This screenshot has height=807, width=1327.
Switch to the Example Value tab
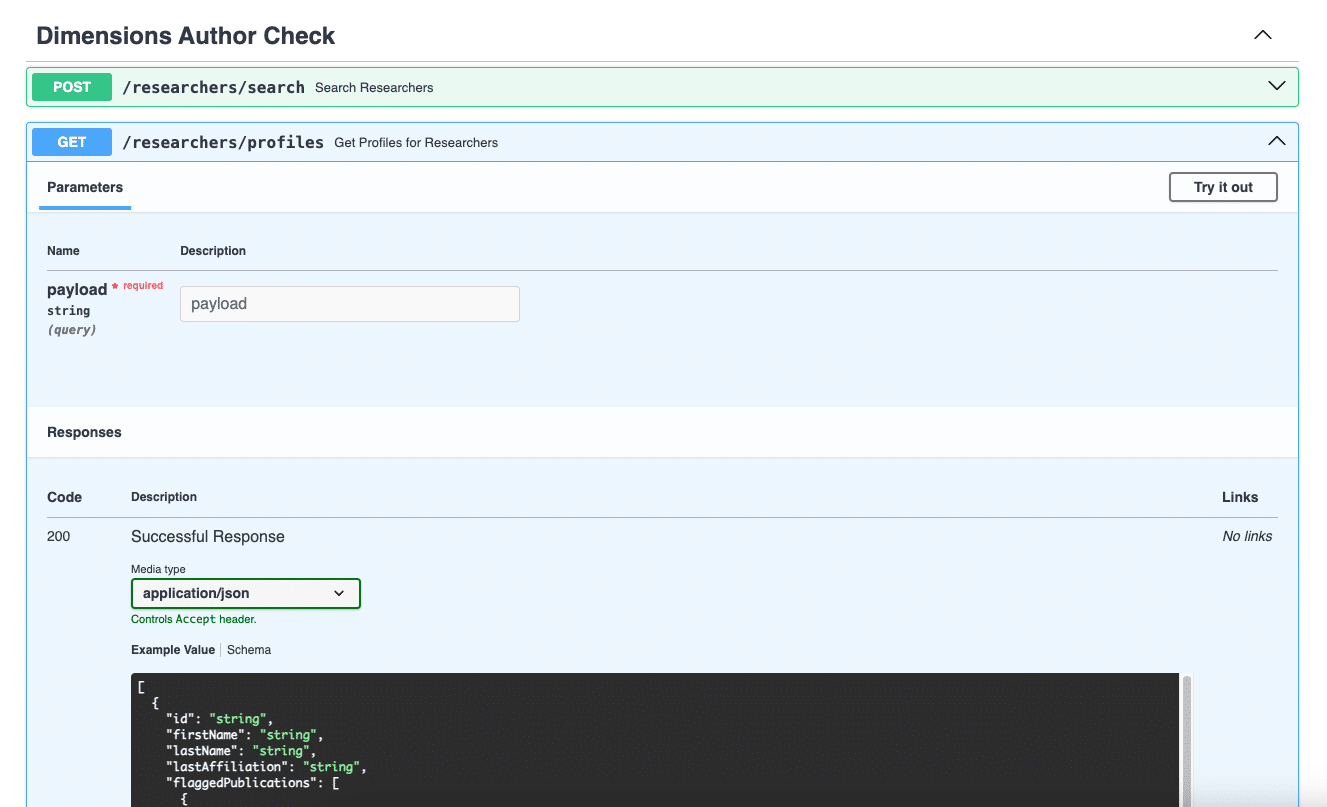pyautogui.click(x=173, y=650)
